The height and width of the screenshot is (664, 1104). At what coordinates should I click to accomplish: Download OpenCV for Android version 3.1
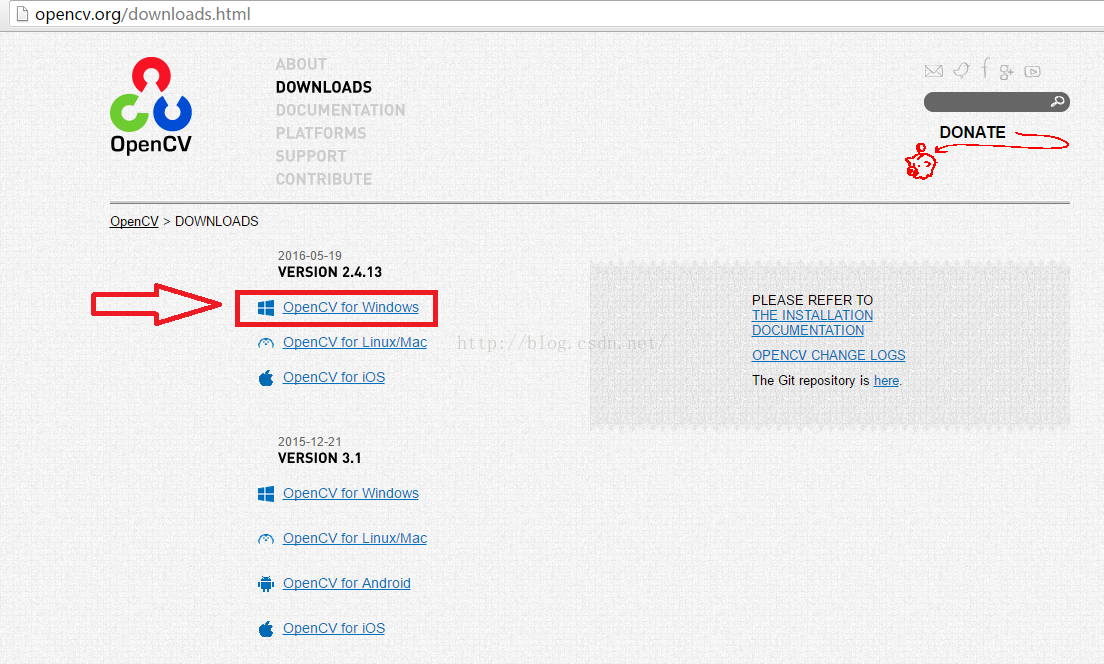click(x=346, y=583)
